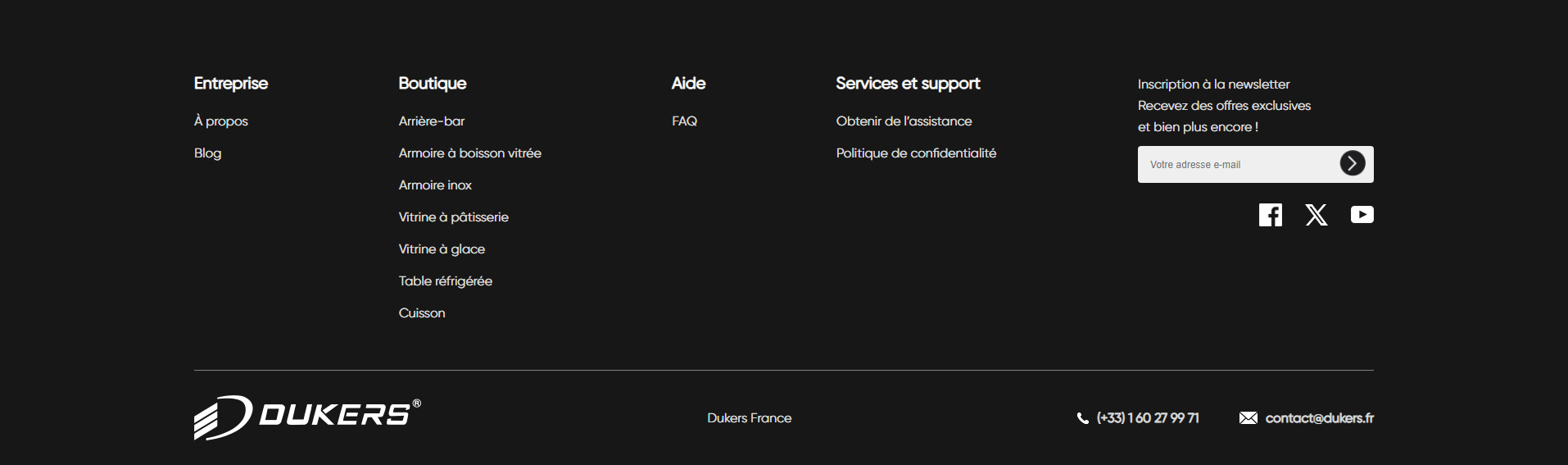Viewport: 1568px width, 465px height.
Task: Open "Politique de confidentialité" page
Action: click(916, 153)
